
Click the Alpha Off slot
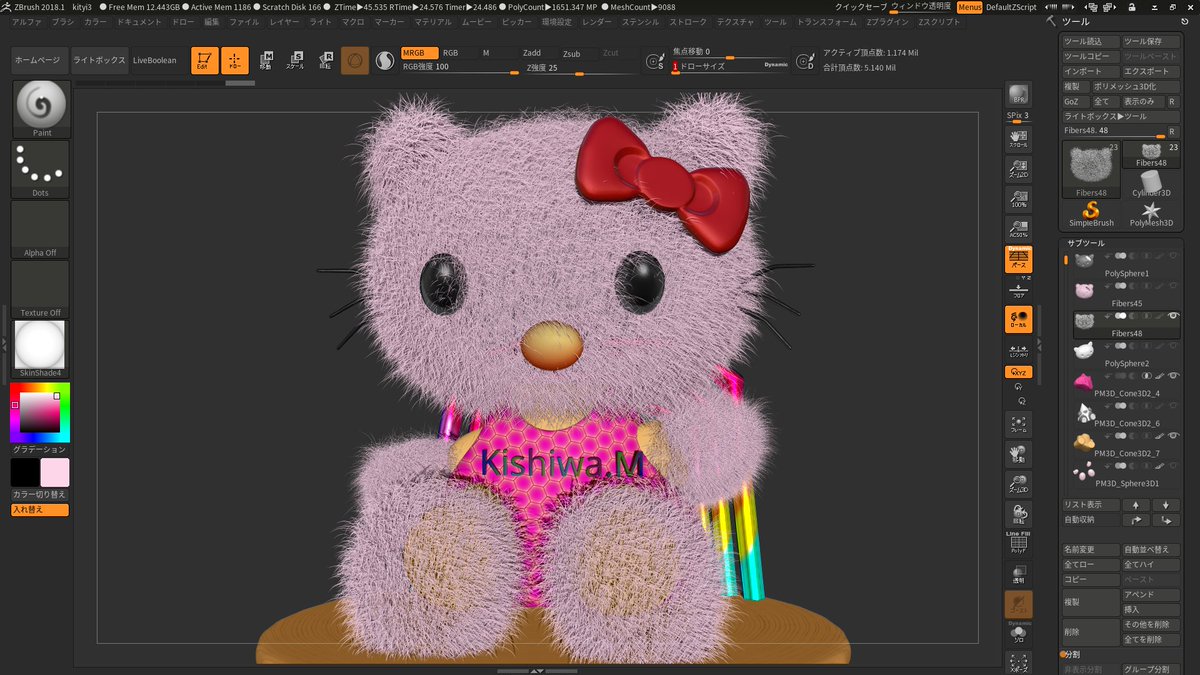coord(40,229)
